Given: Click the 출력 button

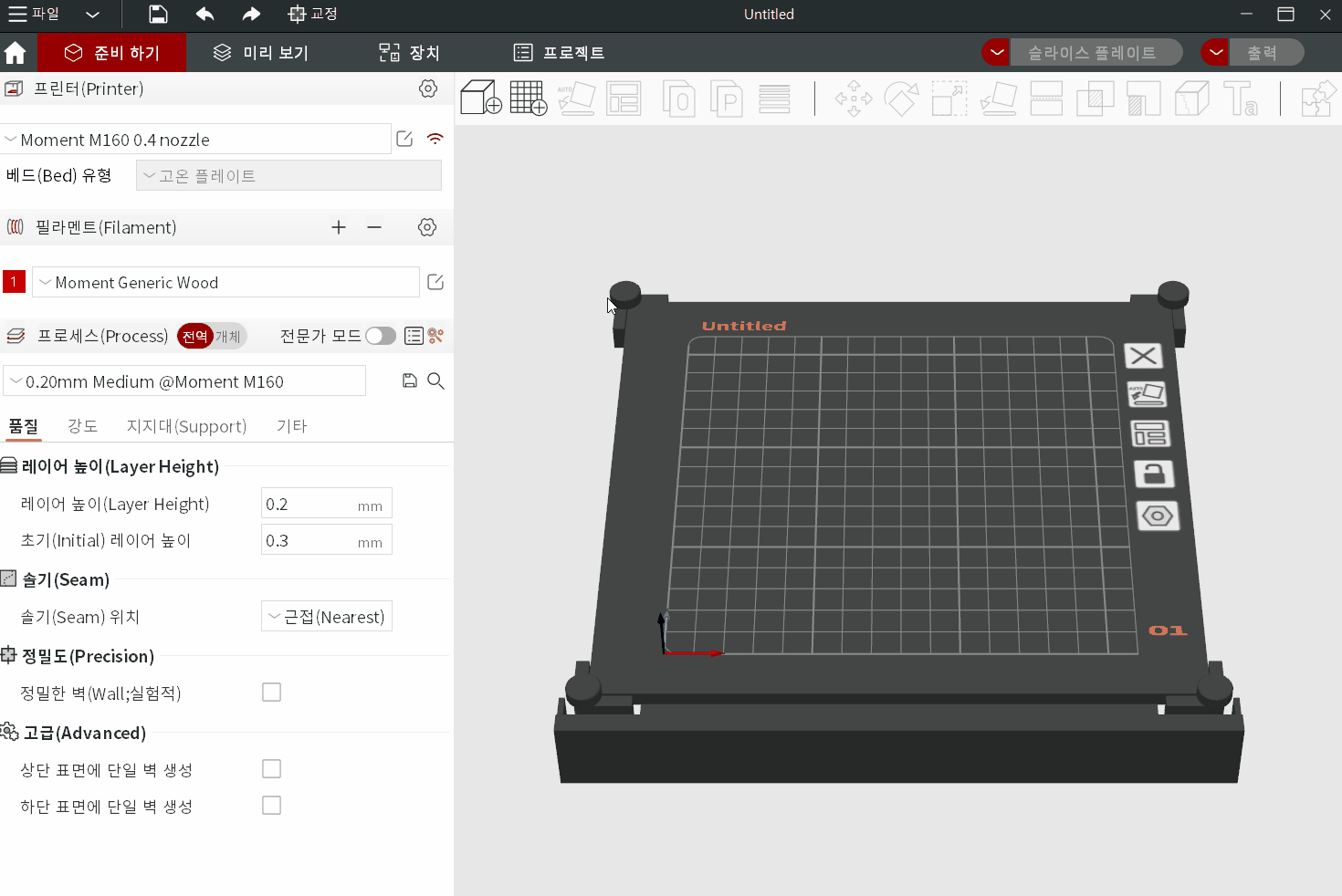Looking at the screenshot, I should click(x=1266, y=52).
